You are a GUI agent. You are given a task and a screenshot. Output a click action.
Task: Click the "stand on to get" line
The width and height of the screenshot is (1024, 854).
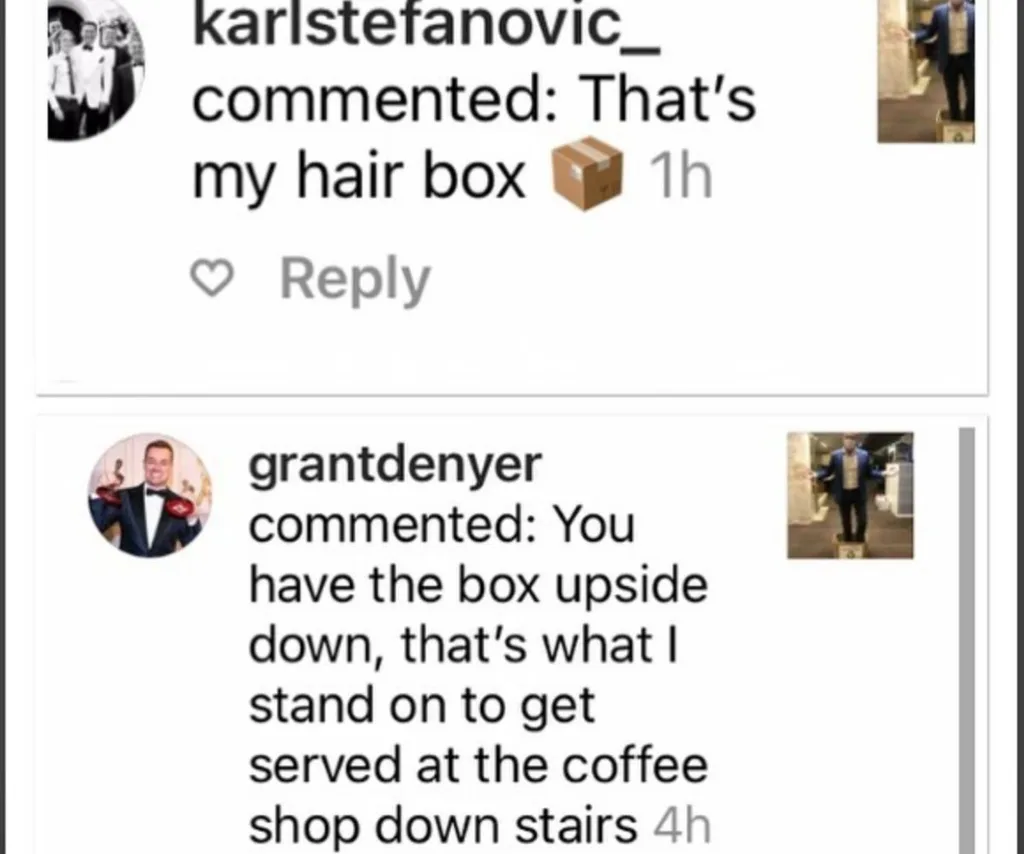422,706
